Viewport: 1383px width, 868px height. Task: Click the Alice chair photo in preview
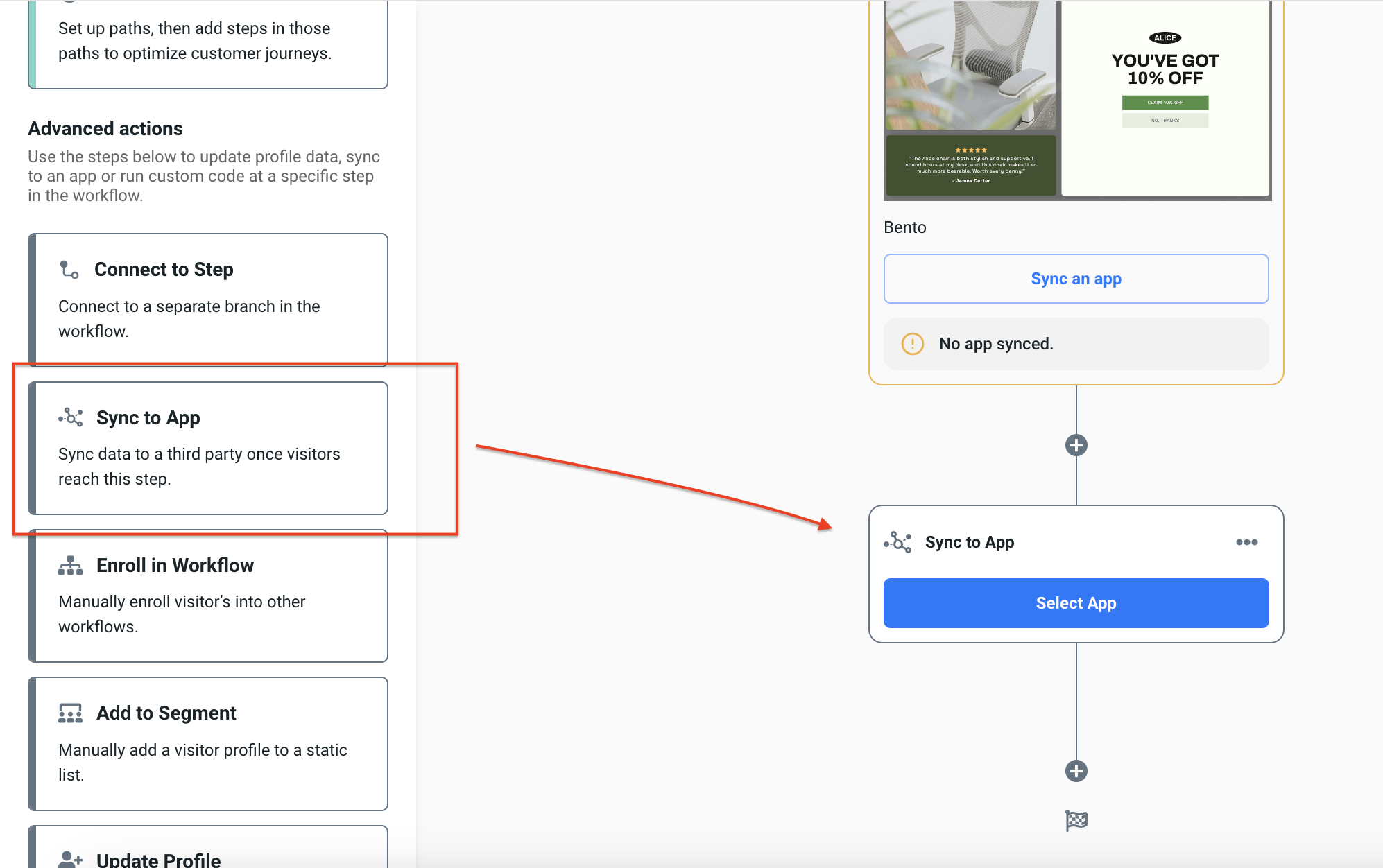970,66
